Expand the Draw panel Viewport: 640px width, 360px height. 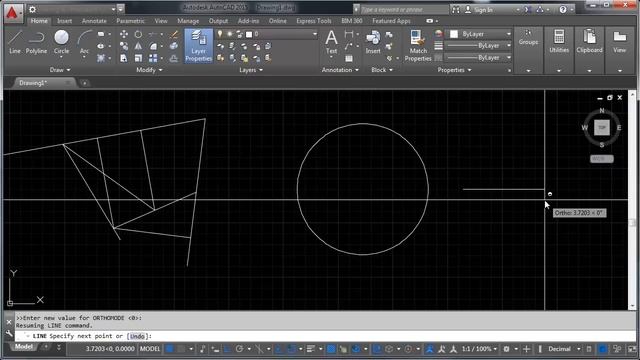click(x=60, y=70)
